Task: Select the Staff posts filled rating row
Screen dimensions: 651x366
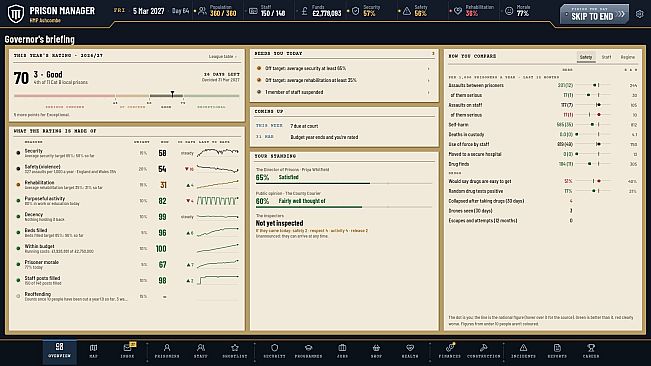Action: click(127, 281)
